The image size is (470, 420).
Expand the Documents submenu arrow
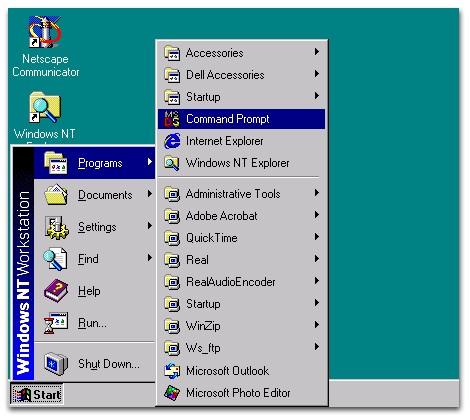pyautogui.click(x=150, y=194)
